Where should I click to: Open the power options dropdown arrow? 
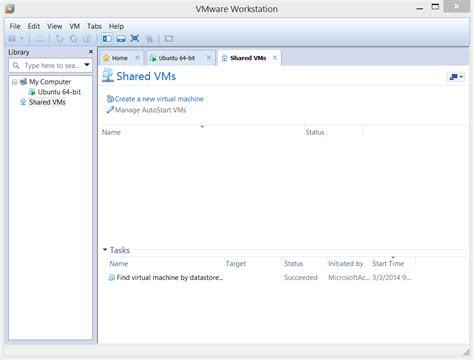click(x=21, y=39)
